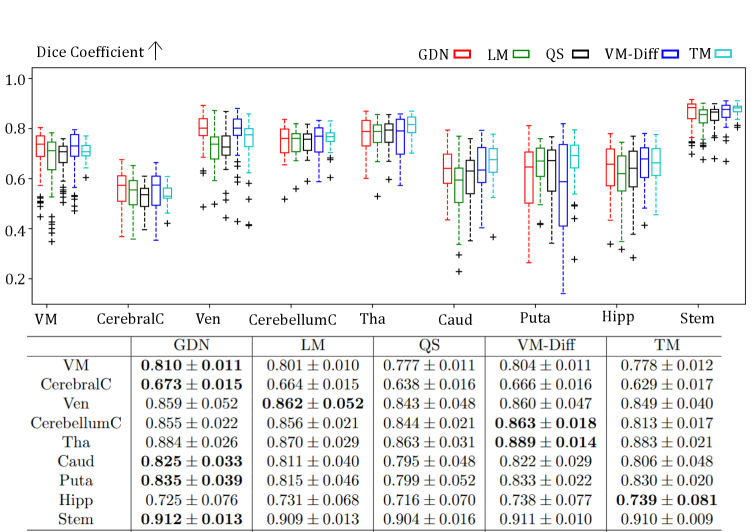Click the cell 0.870 ± 0.029
Viewport: 753px width, 532px height.
pos(313,442)
